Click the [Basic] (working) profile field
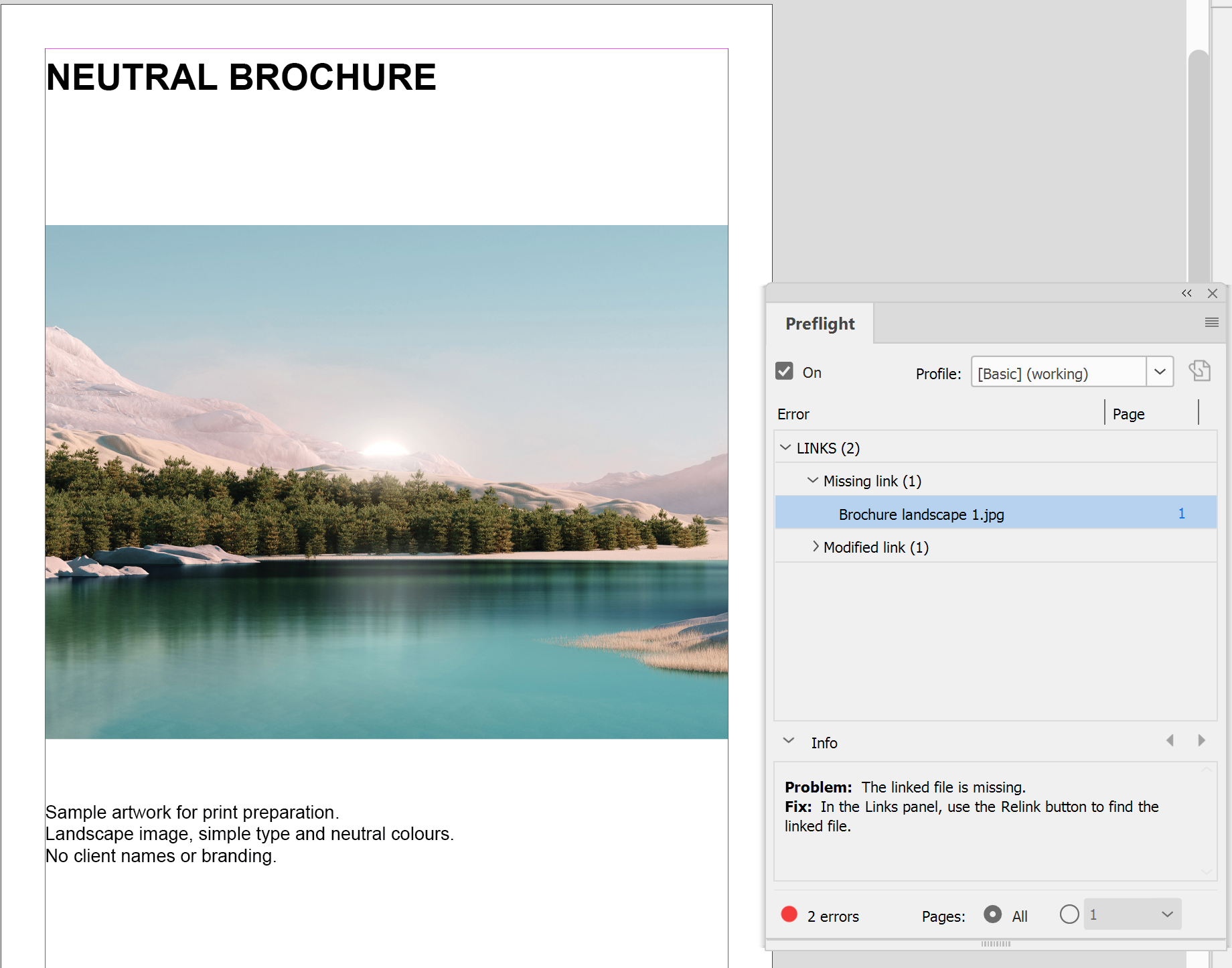This screenshot has height=968, width=1232. tap(1059, 372)
